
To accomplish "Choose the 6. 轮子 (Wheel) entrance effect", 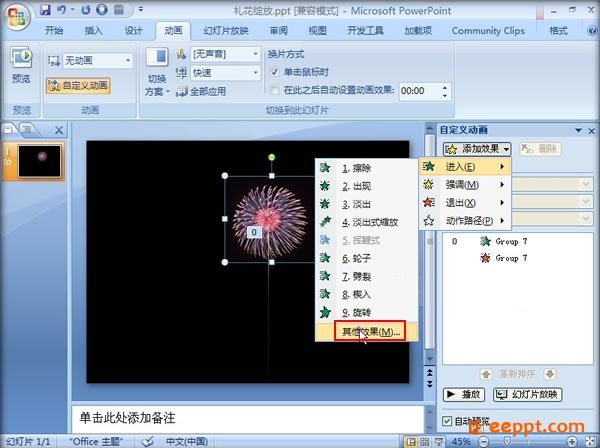I will pos(366,258).
